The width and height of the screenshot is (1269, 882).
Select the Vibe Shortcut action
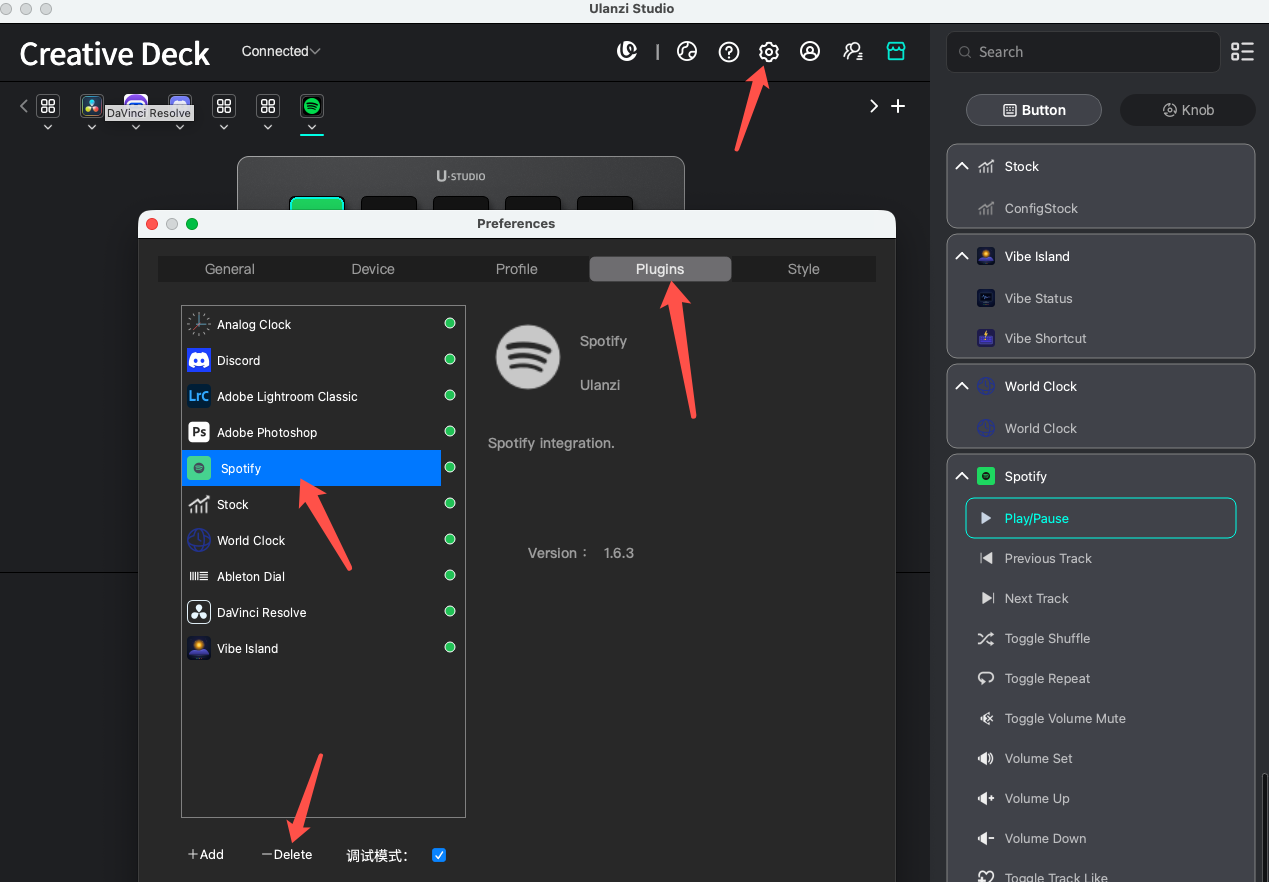1101,338
